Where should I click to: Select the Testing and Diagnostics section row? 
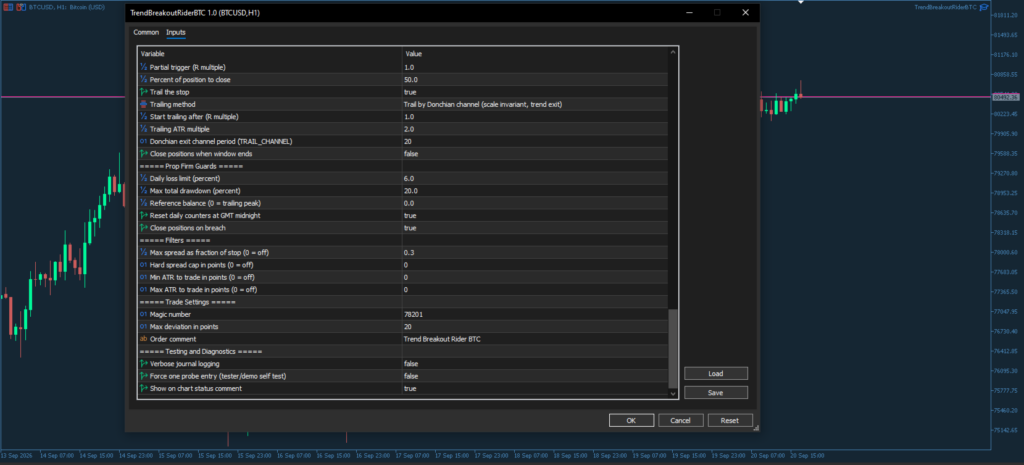[x=403, y=351]
